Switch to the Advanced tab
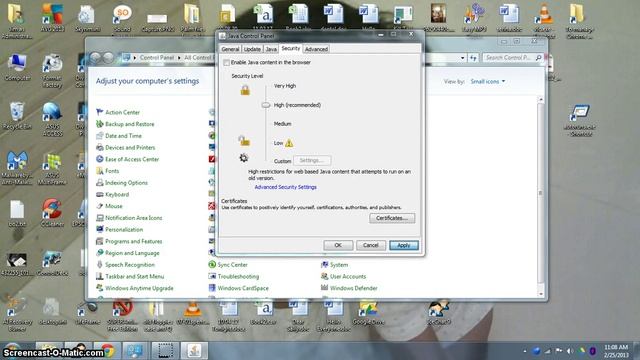640x360 pixels. click(x=316, y=49)
